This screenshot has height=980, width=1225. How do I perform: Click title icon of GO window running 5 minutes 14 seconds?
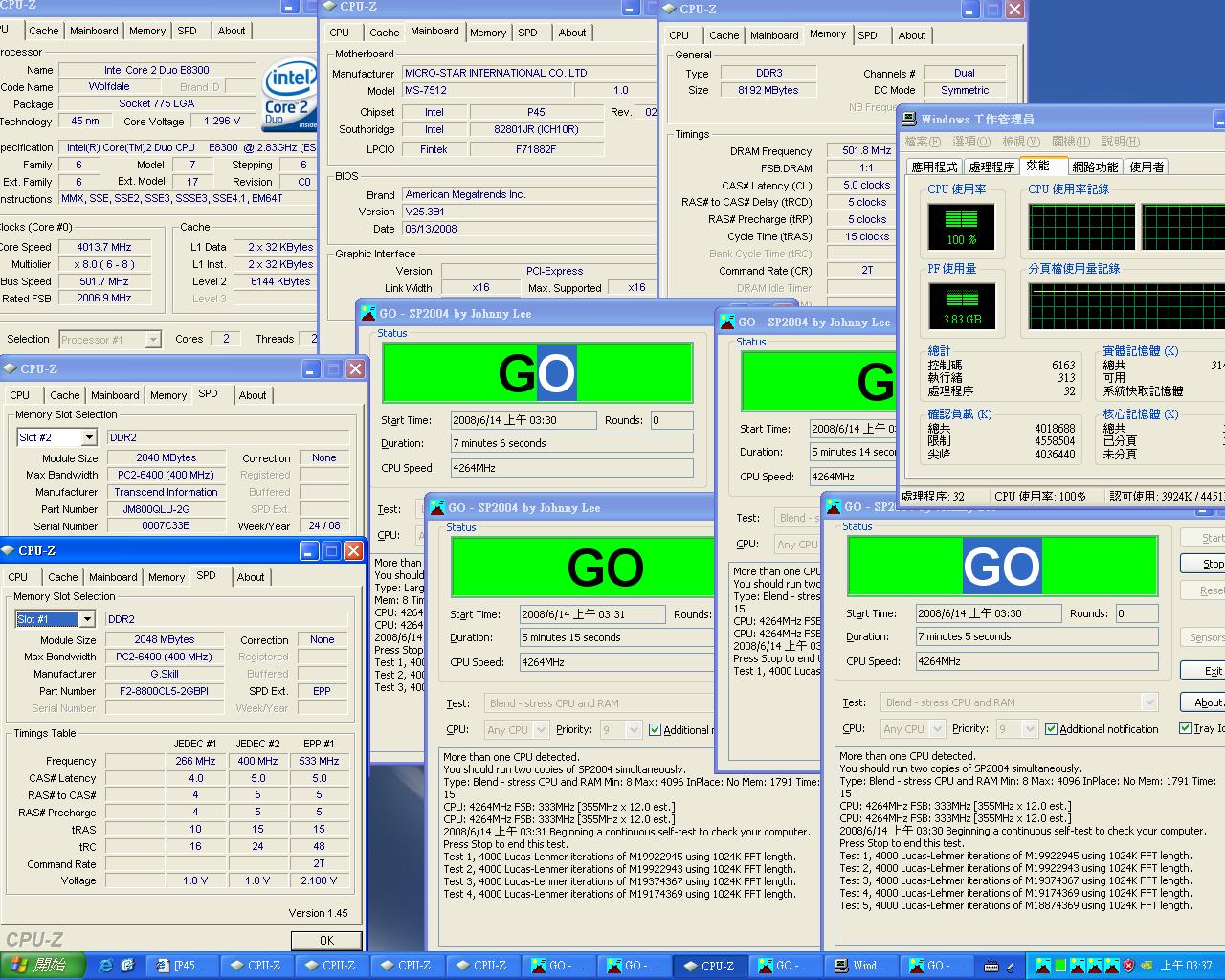coord(726,322)
